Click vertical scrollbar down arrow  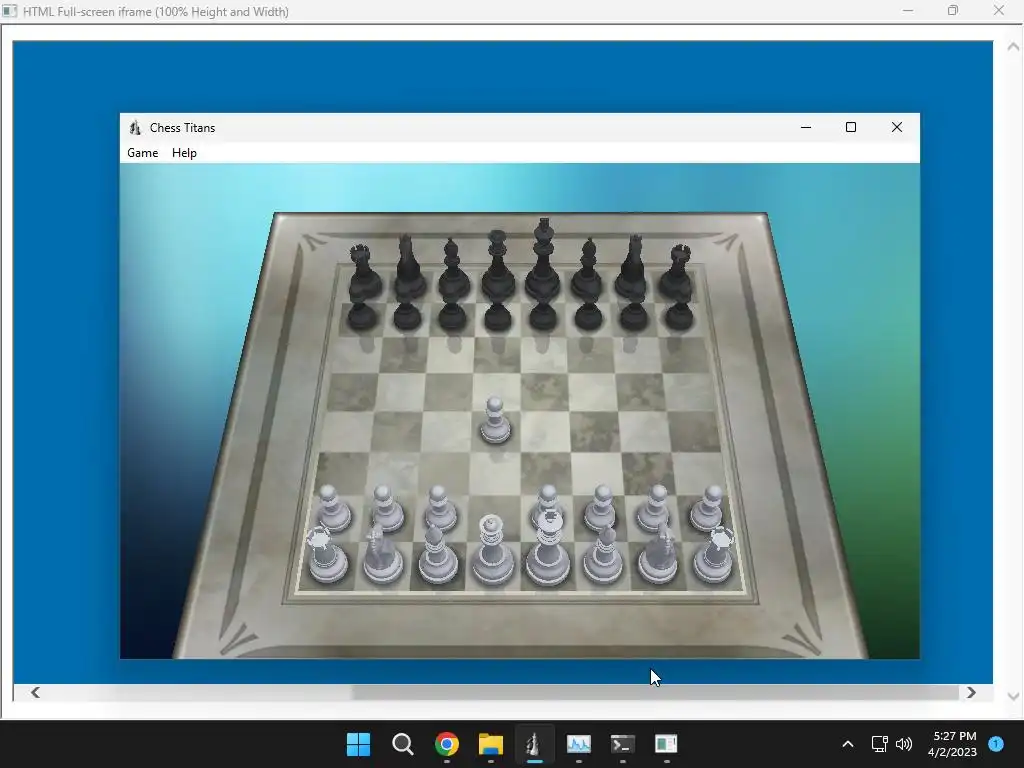coord(1013,696)
